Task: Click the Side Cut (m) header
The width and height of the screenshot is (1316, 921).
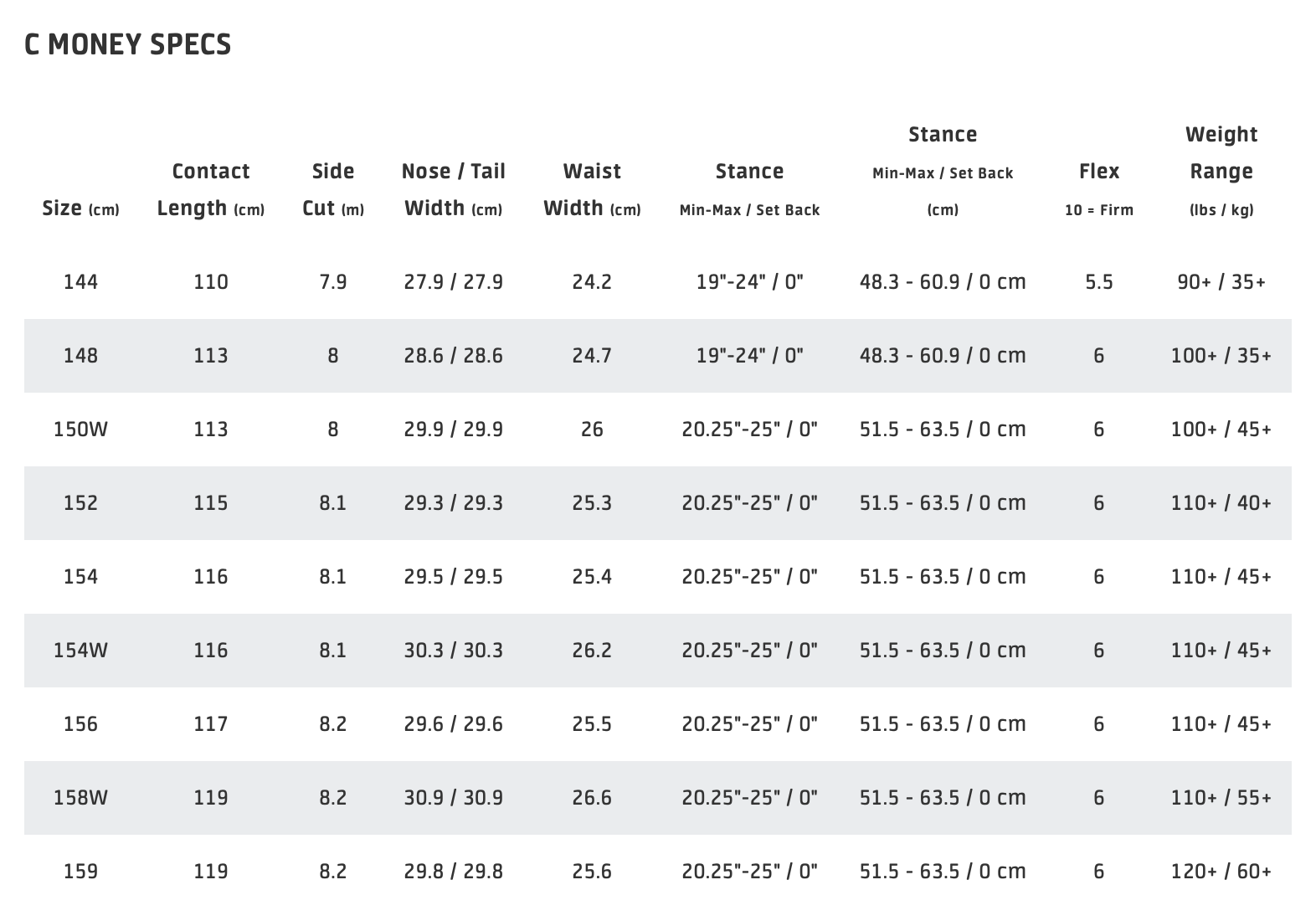Action: (x=332, y=190)
